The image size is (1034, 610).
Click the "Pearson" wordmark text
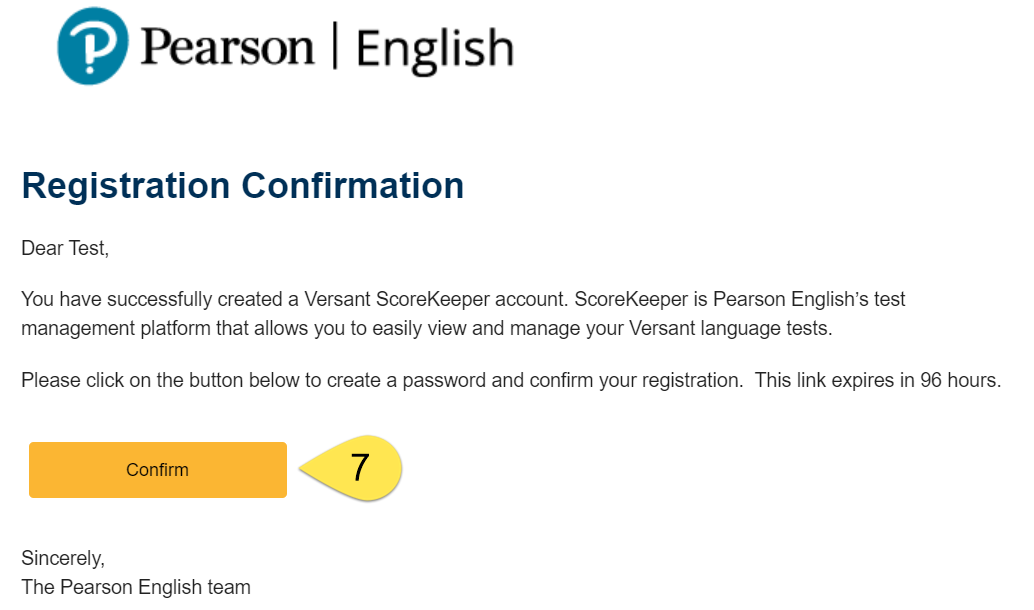click(x=227, y=47)
